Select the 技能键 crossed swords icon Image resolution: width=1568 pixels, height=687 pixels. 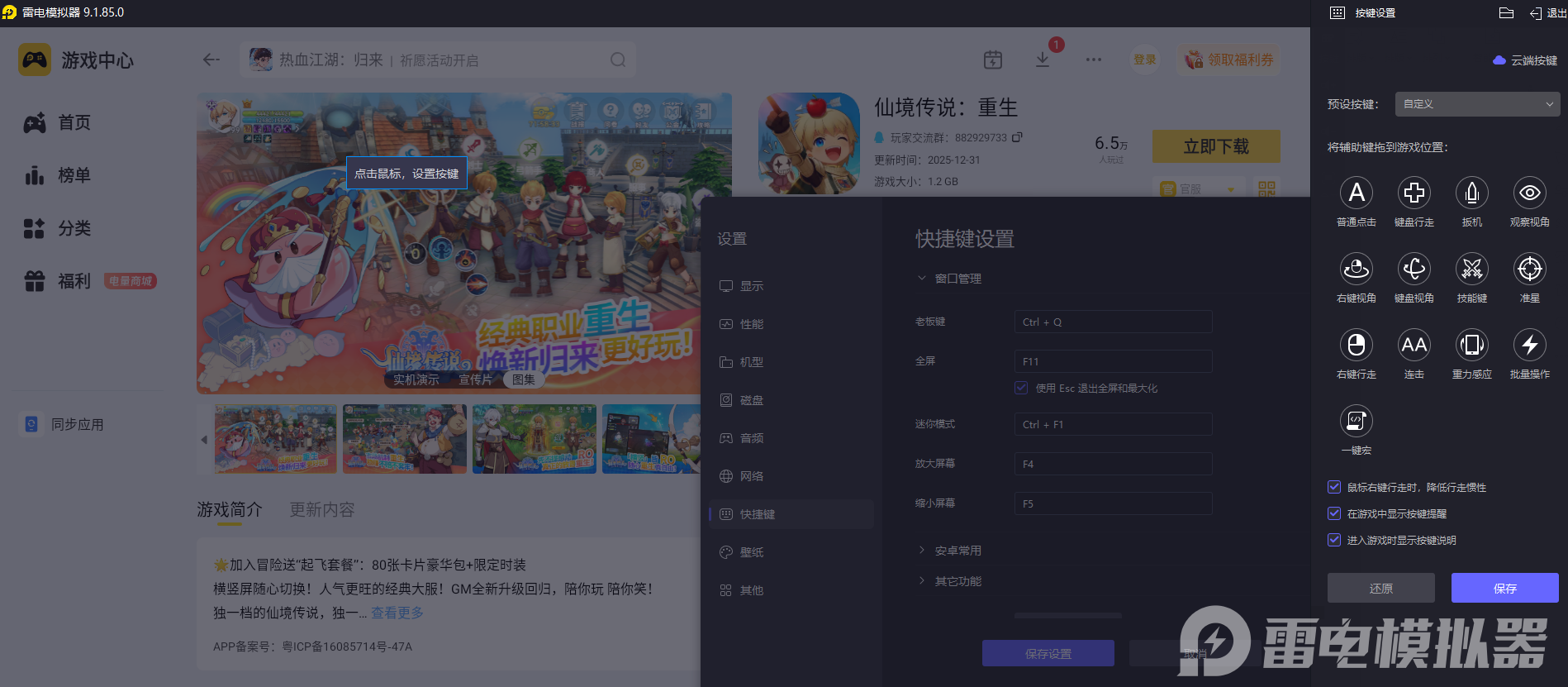pyautogui.click(x=1472, y=269)
